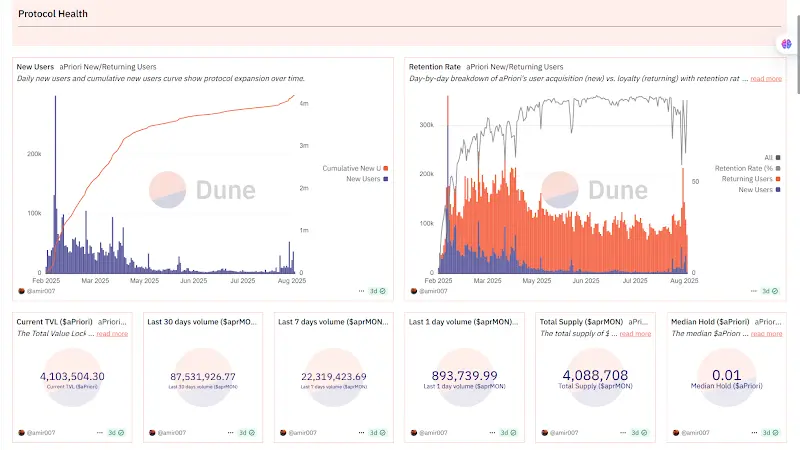Open Current TVL ($aPriori) card title
This screenshot has height=450, width=800.
pos(55,322)
